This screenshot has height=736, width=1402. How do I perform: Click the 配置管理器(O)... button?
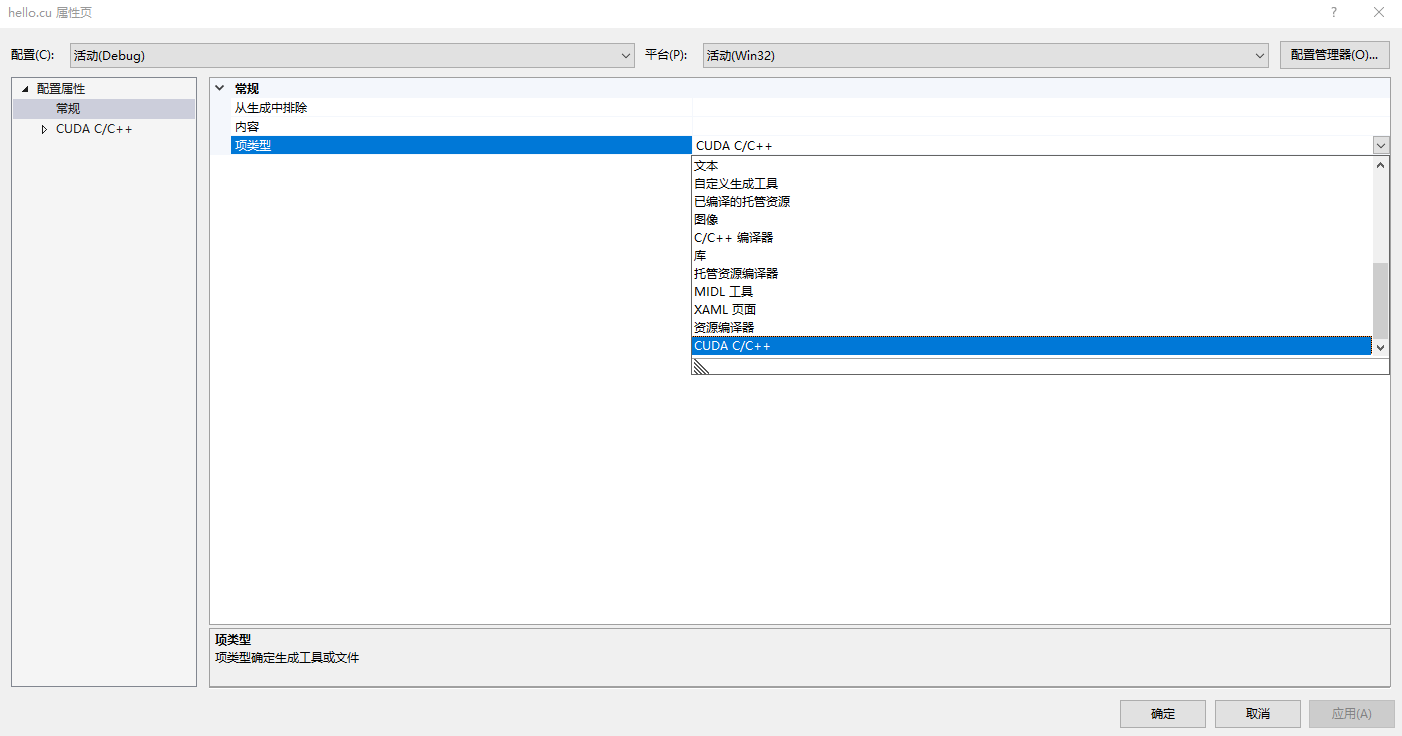(1335, 55)
